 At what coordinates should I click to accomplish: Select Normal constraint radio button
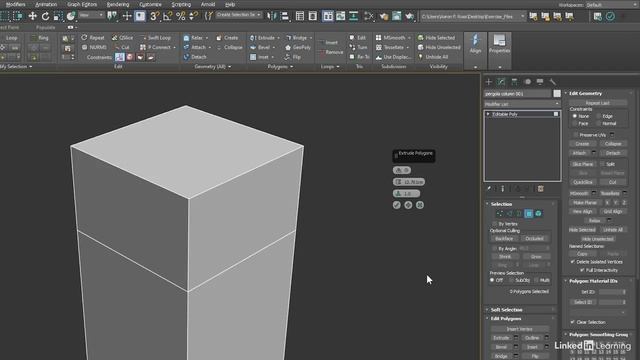(x=599, y=123)
